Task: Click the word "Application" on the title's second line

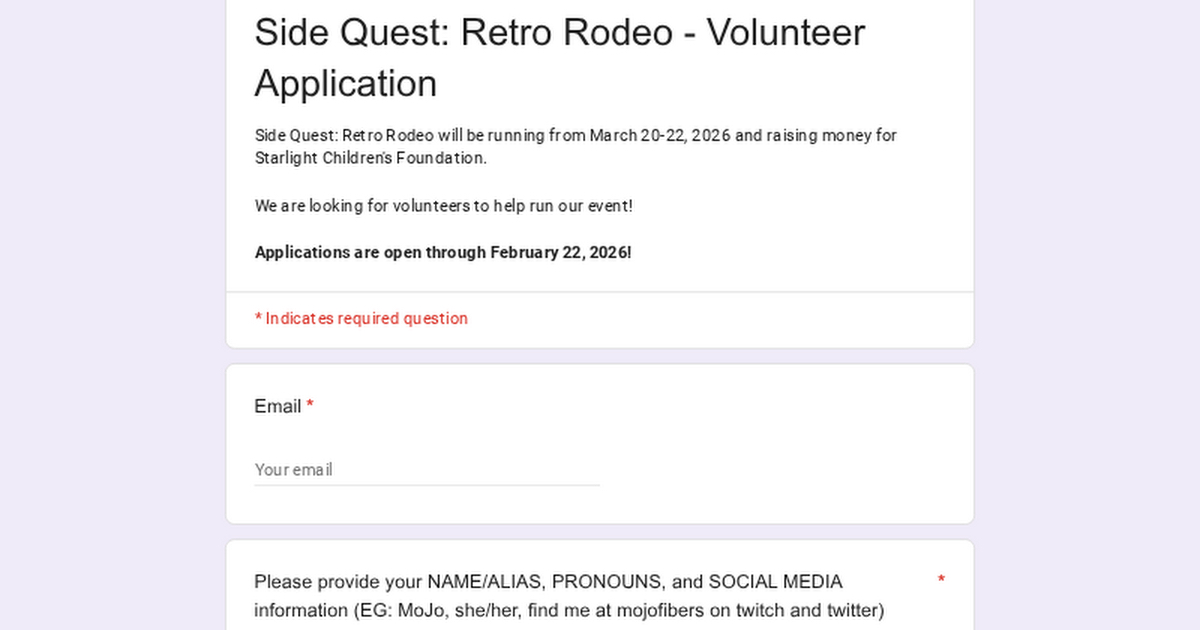Action: pos(345,84)
